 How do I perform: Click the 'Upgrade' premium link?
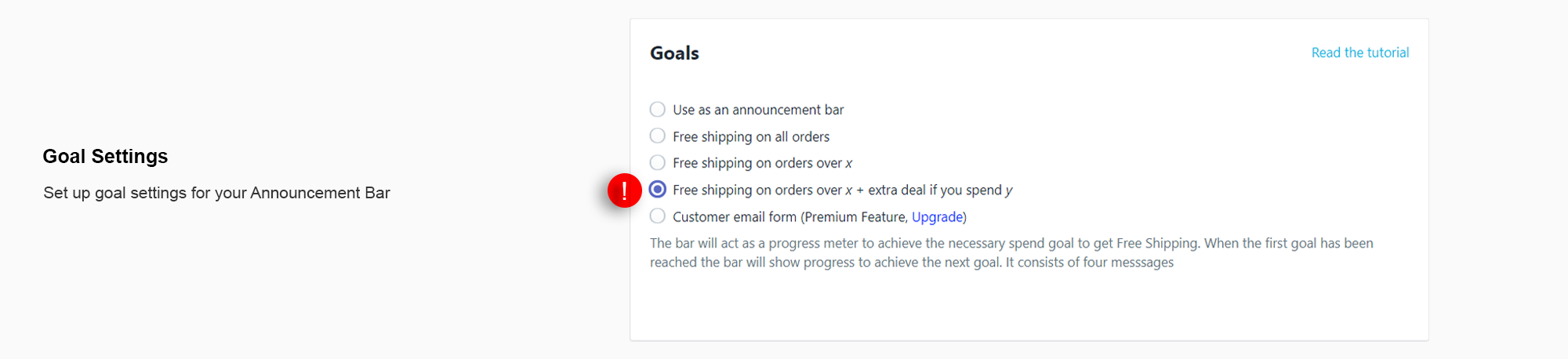pyautogui.click(x=937, y=217)
